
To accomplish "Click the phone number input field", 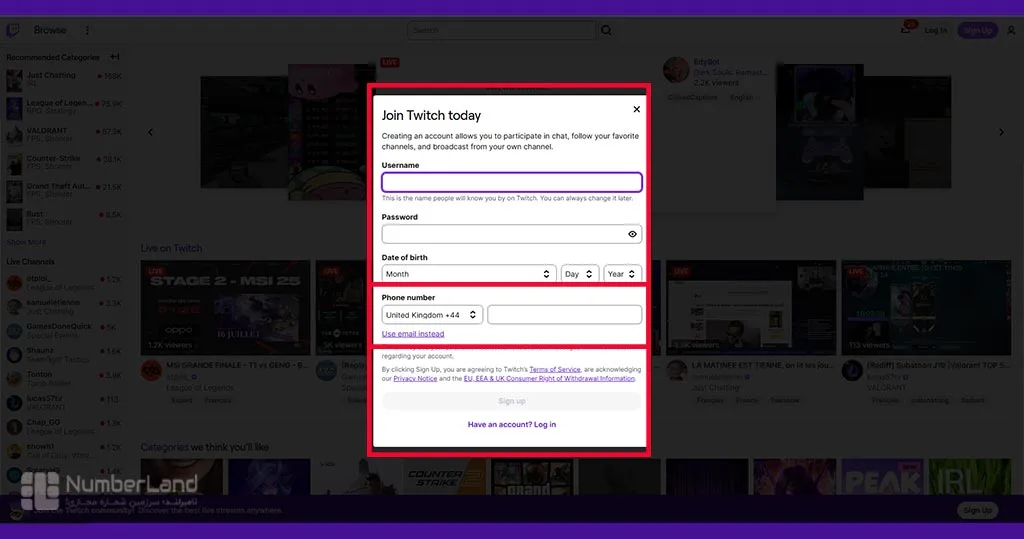I will [564, 315].
